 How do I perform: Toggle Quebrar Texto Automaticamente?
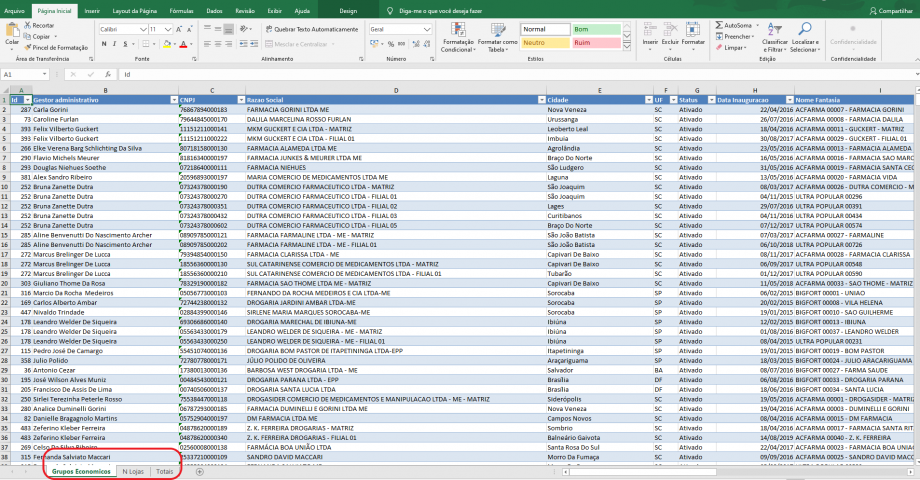click(311, 29)
